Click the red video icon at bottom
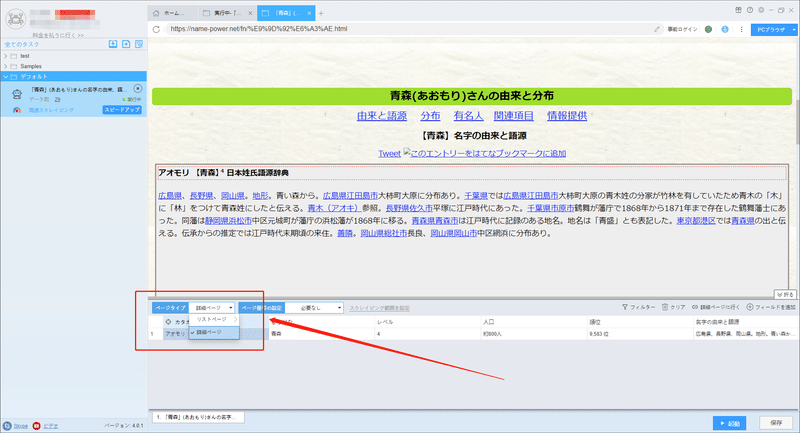The width and height of the screenshot is (800, 433). click(x=36, y=426)
